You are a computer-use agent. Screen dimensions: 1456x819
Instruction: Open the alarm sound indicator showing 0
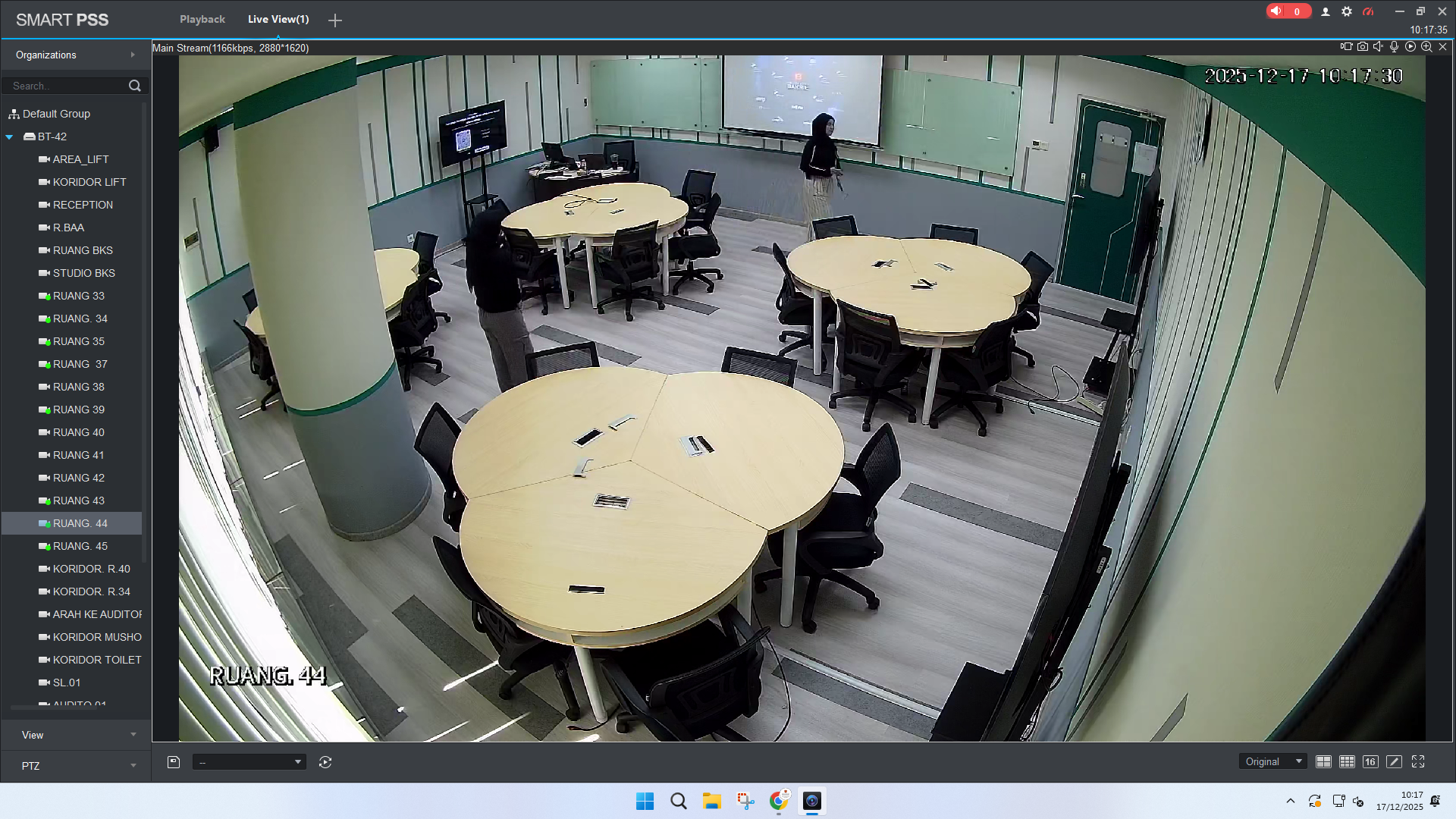pyautogui.click(x=1288, y=11)
